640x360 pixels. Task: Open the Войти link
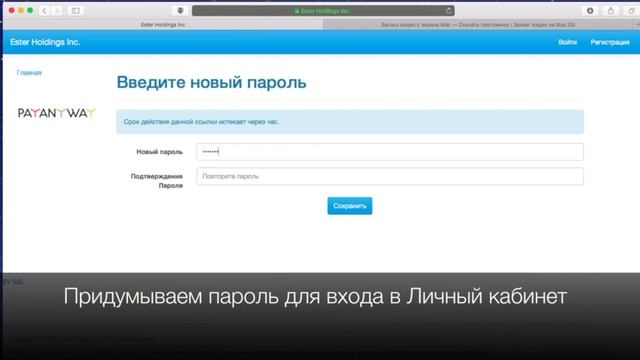click(x=567, y=42)
